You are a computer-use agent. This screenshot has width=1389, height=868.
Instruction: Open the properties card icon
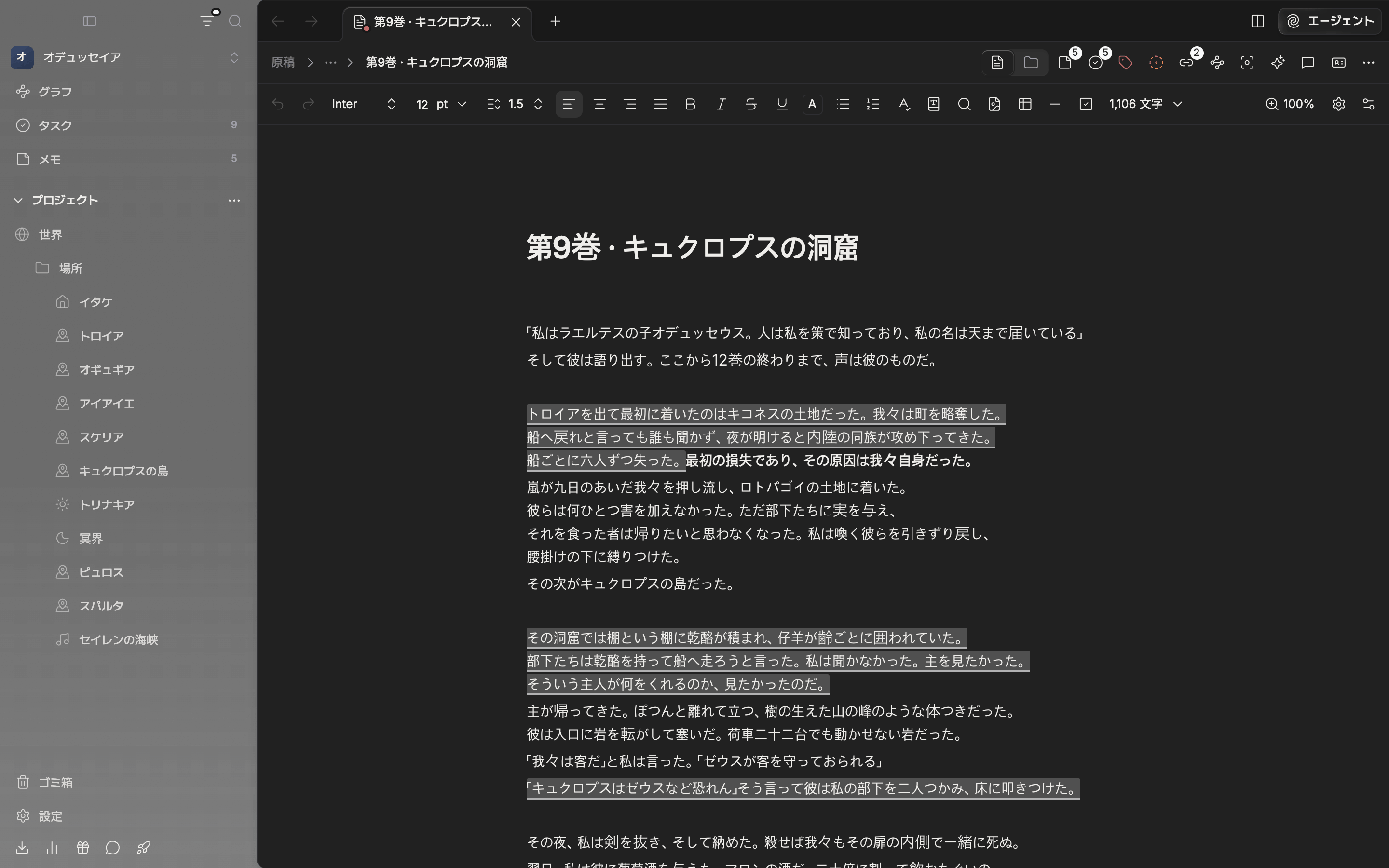click(x=1338, y=63)
